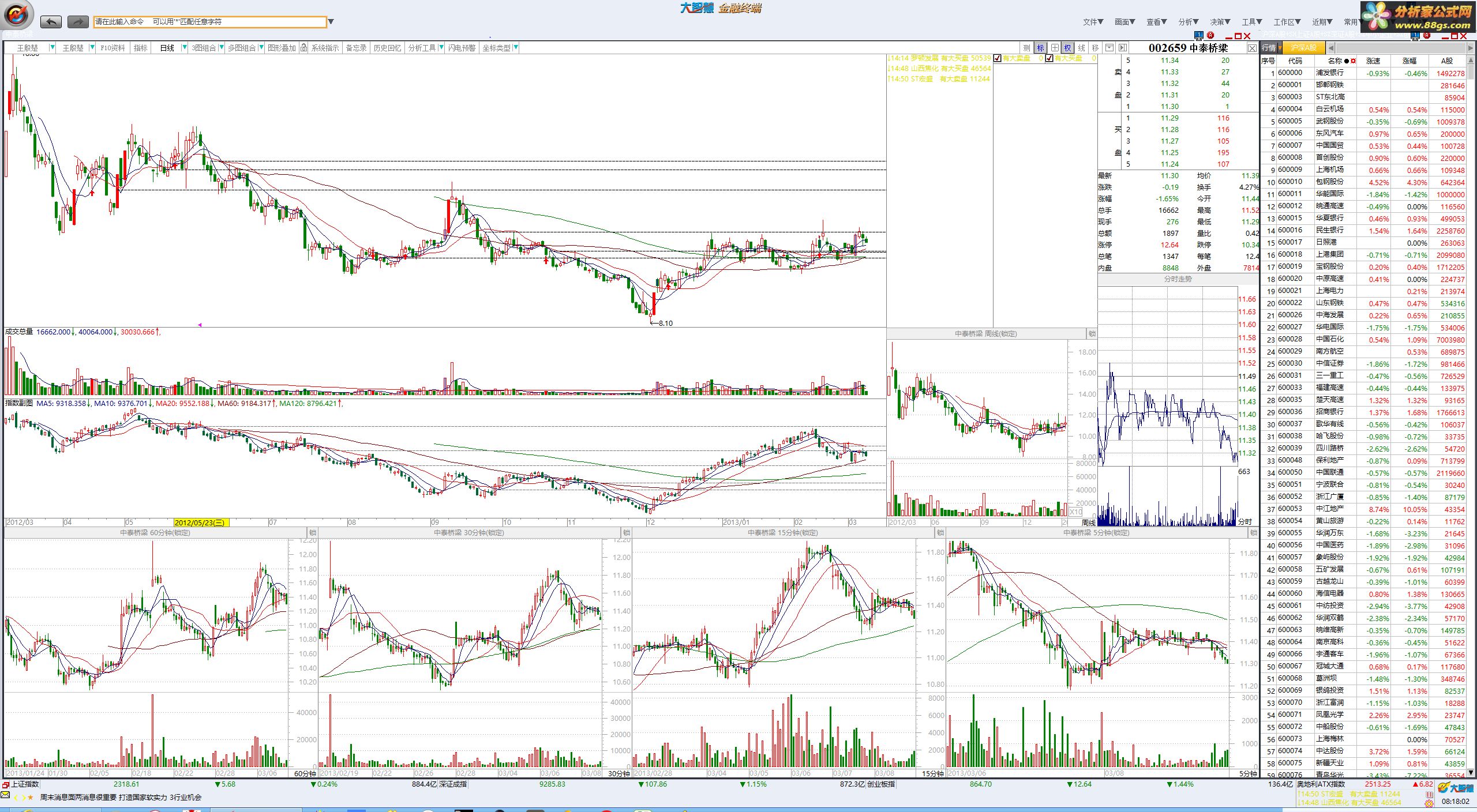Click the 指标 toolbar button
1477x812 pixels.
[x=141, y=48]
